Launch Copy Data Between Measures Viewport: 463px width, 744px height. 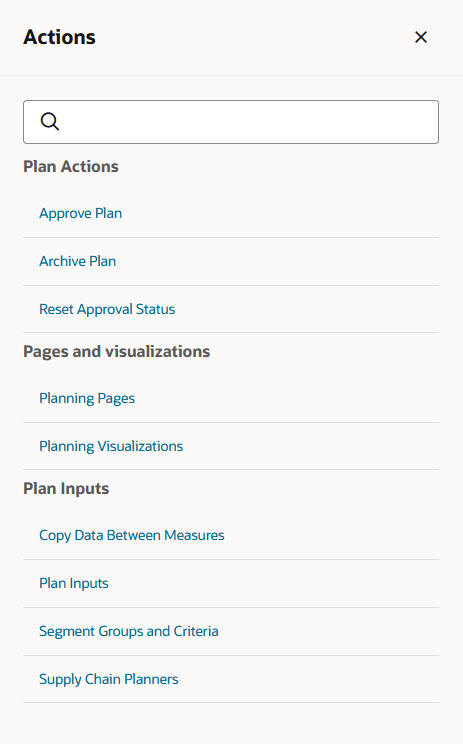[x=132, y=536]
